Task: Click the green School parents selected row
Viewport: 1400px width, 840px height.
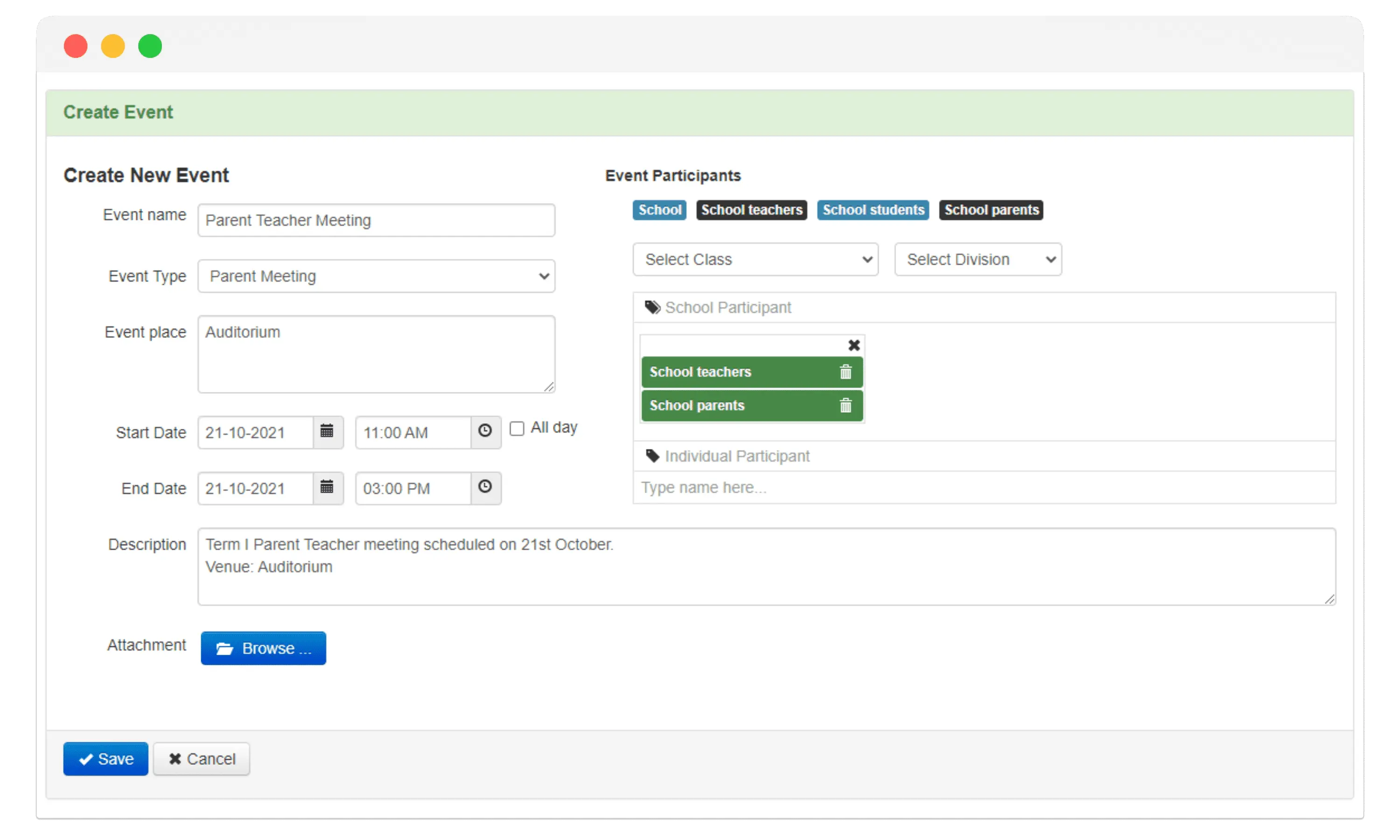Action: pos(752,405)
